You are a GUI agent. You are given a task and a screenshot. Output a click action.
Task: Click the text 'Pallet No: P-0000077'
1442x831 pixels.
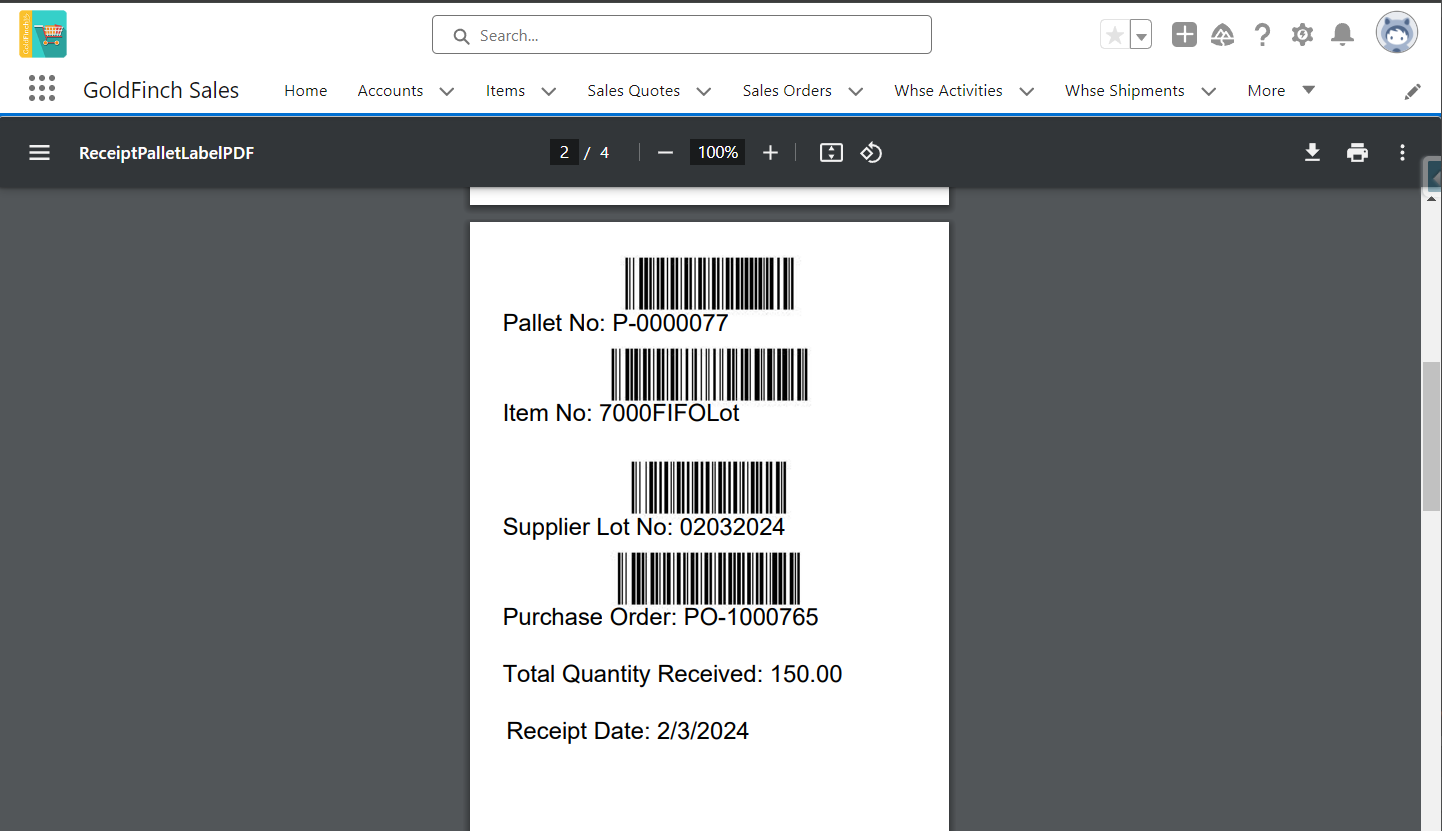[615, 323]
